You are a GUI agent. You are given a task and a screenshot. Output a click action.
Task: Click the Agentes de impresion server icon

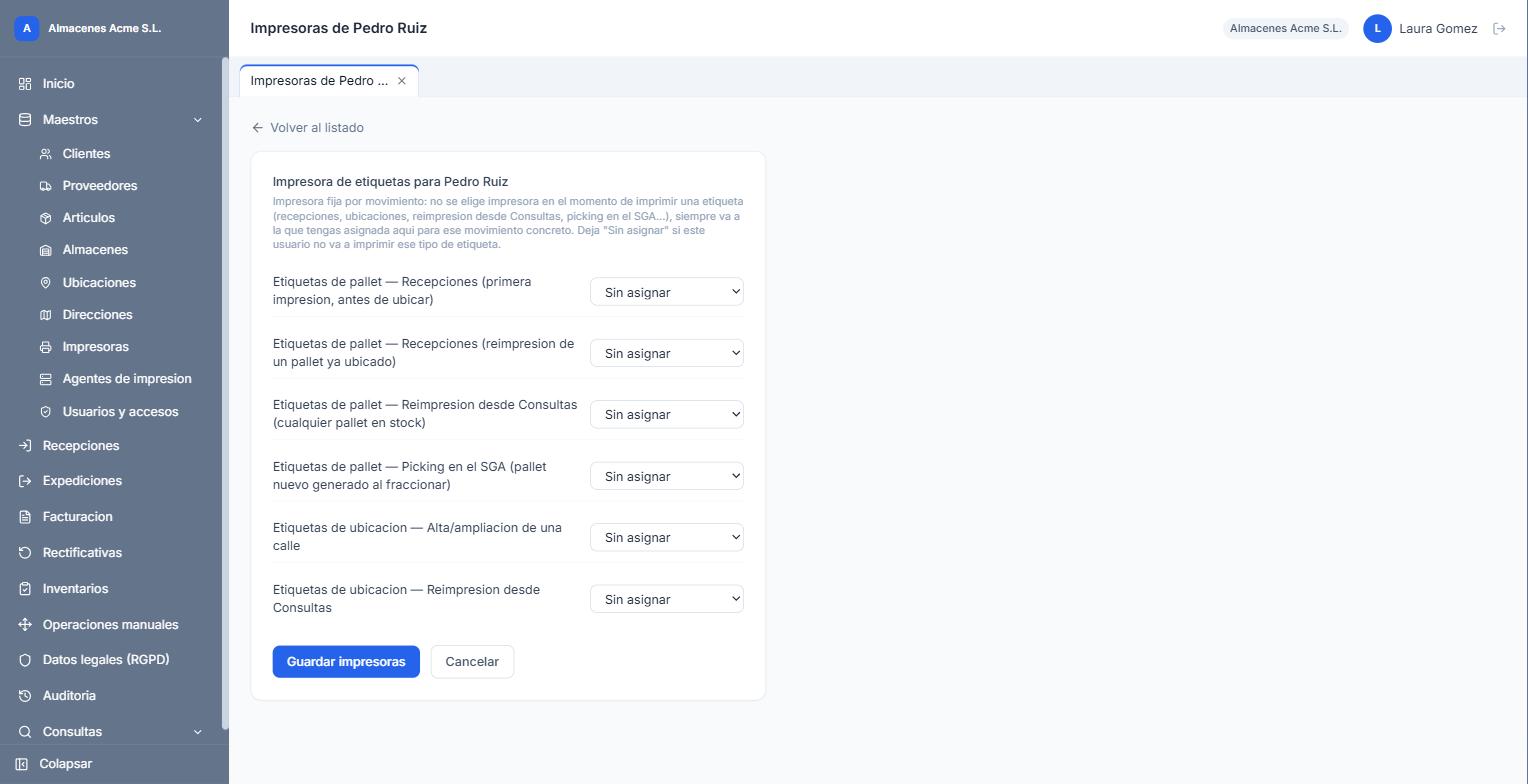point(45,379)
